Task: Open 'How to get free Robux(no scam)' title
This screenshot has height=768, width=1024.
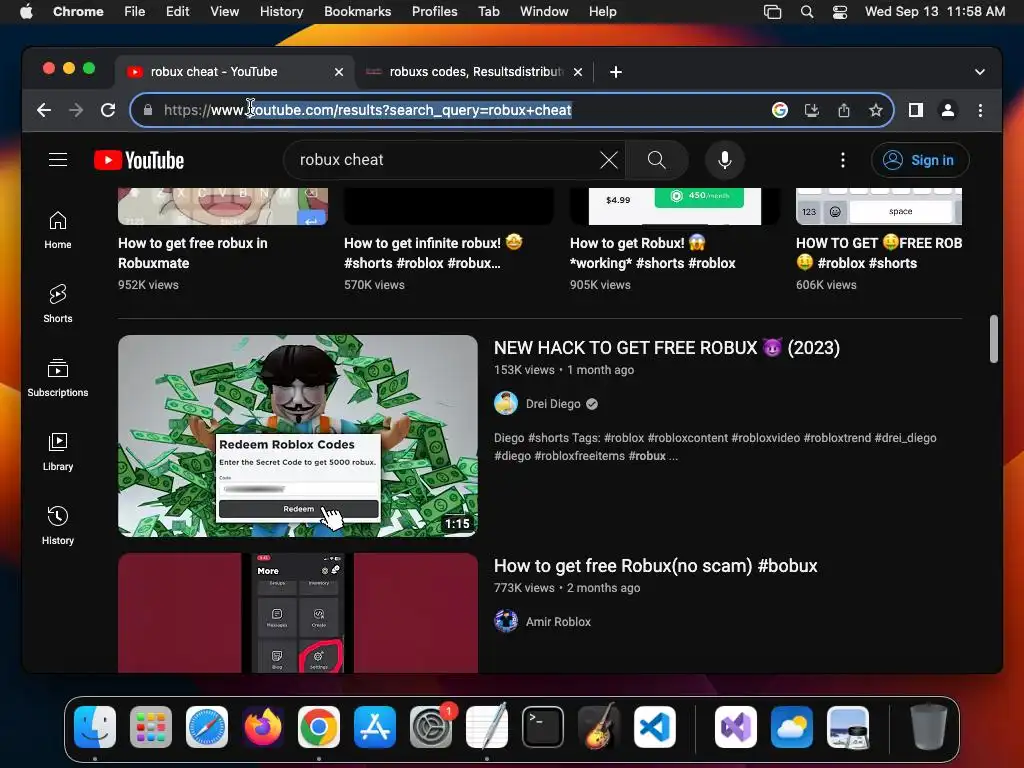Action: [x=656, y=566]
